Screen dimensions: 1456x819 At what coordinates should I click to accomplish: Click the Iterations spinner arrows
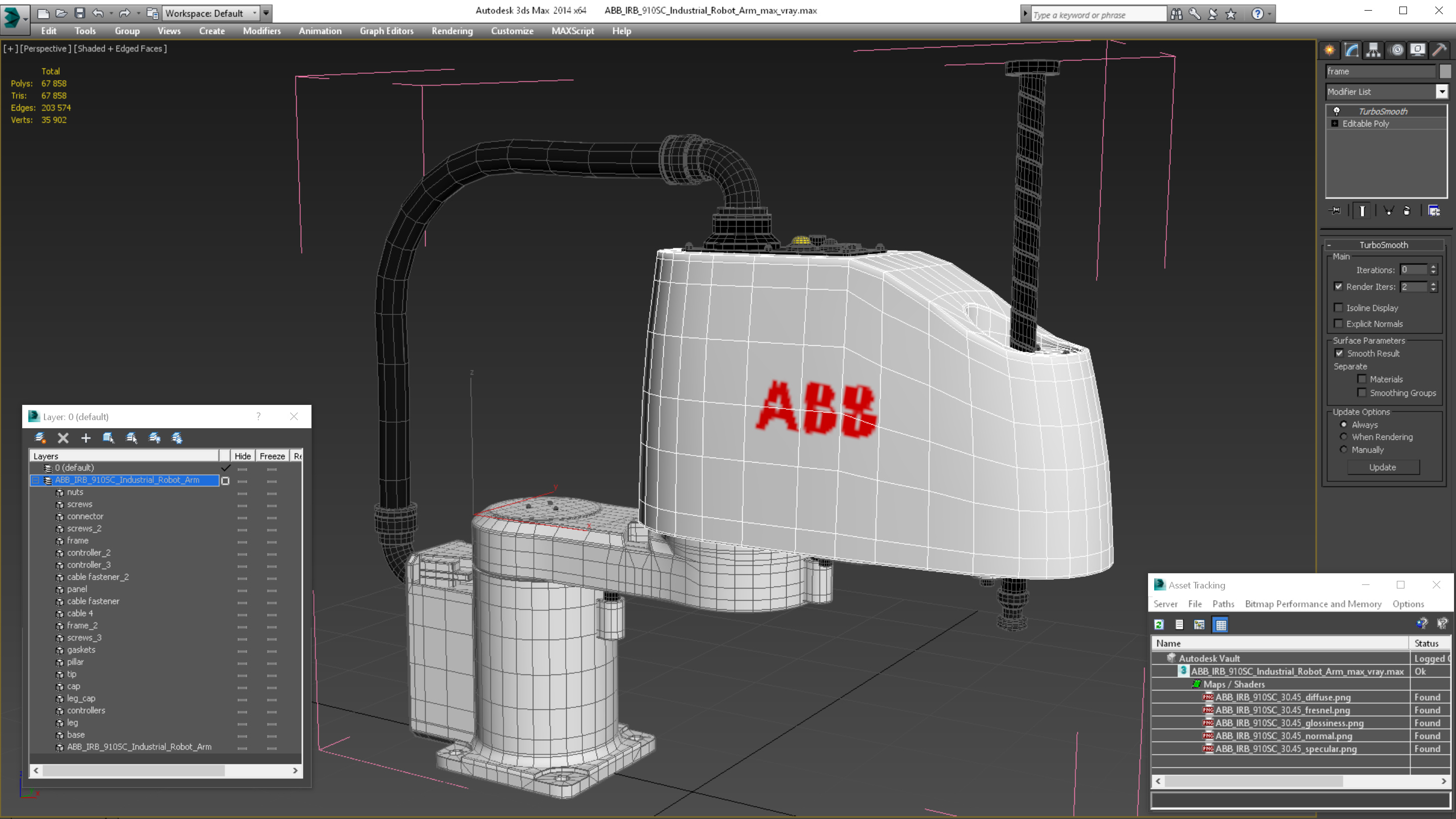[1433, 269]
